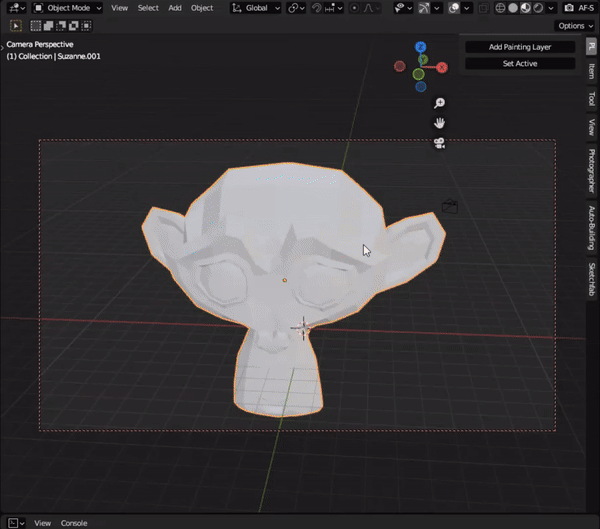Choose set new selection mode

(x=36, y=26)
